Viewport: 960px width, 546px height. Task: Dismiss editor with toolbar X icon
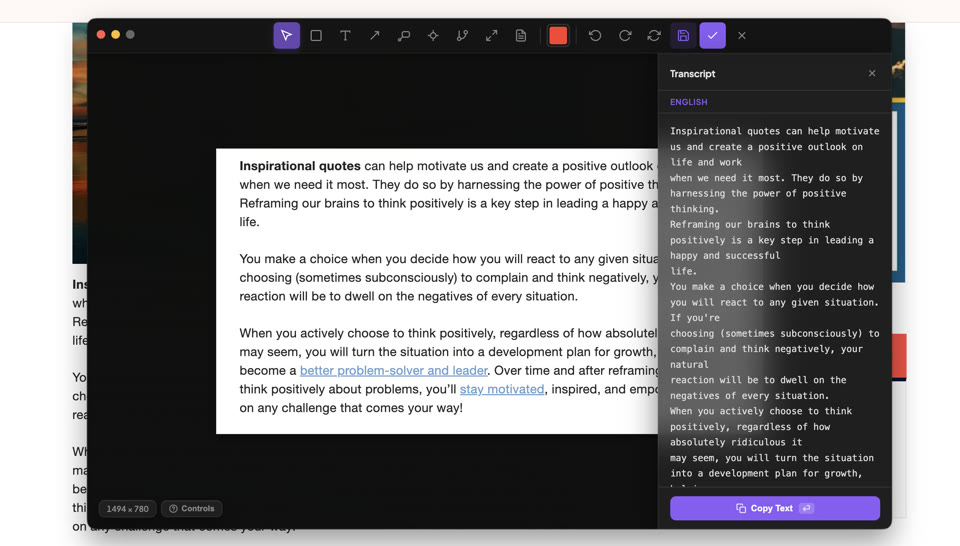pos(742,36)
